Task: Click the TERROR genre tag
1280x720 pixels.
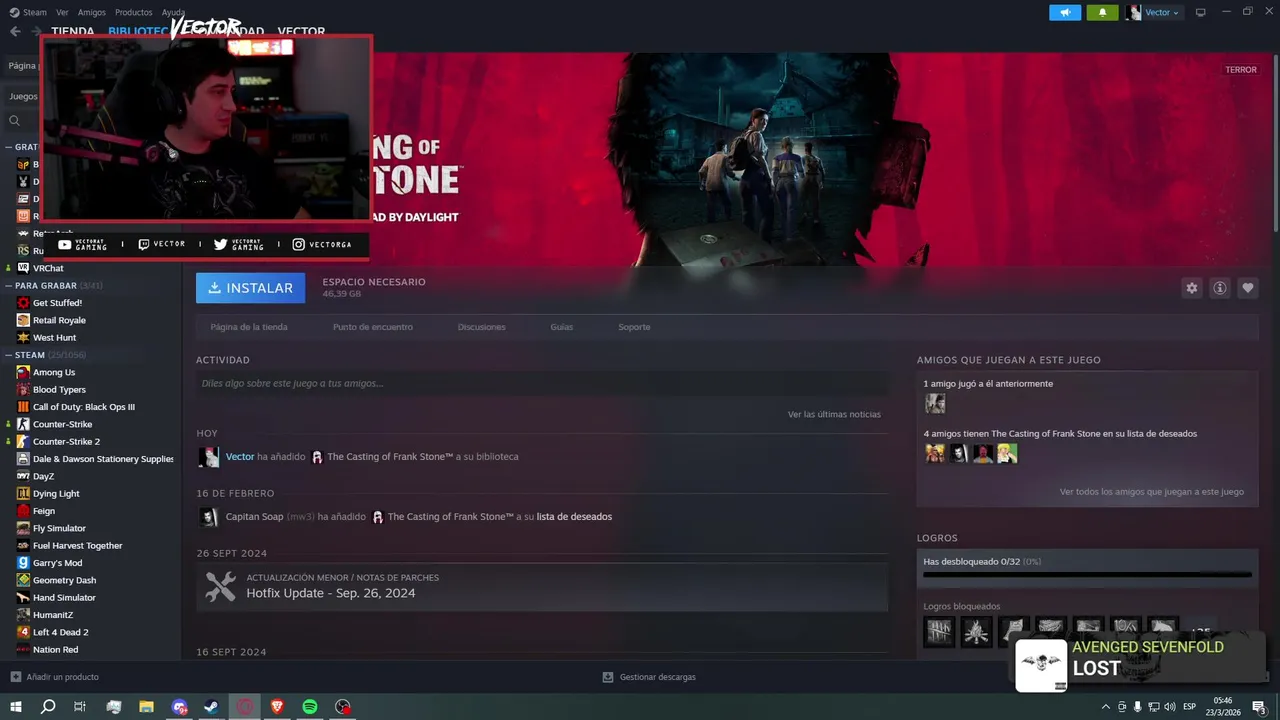Action: click(1241, 70)
